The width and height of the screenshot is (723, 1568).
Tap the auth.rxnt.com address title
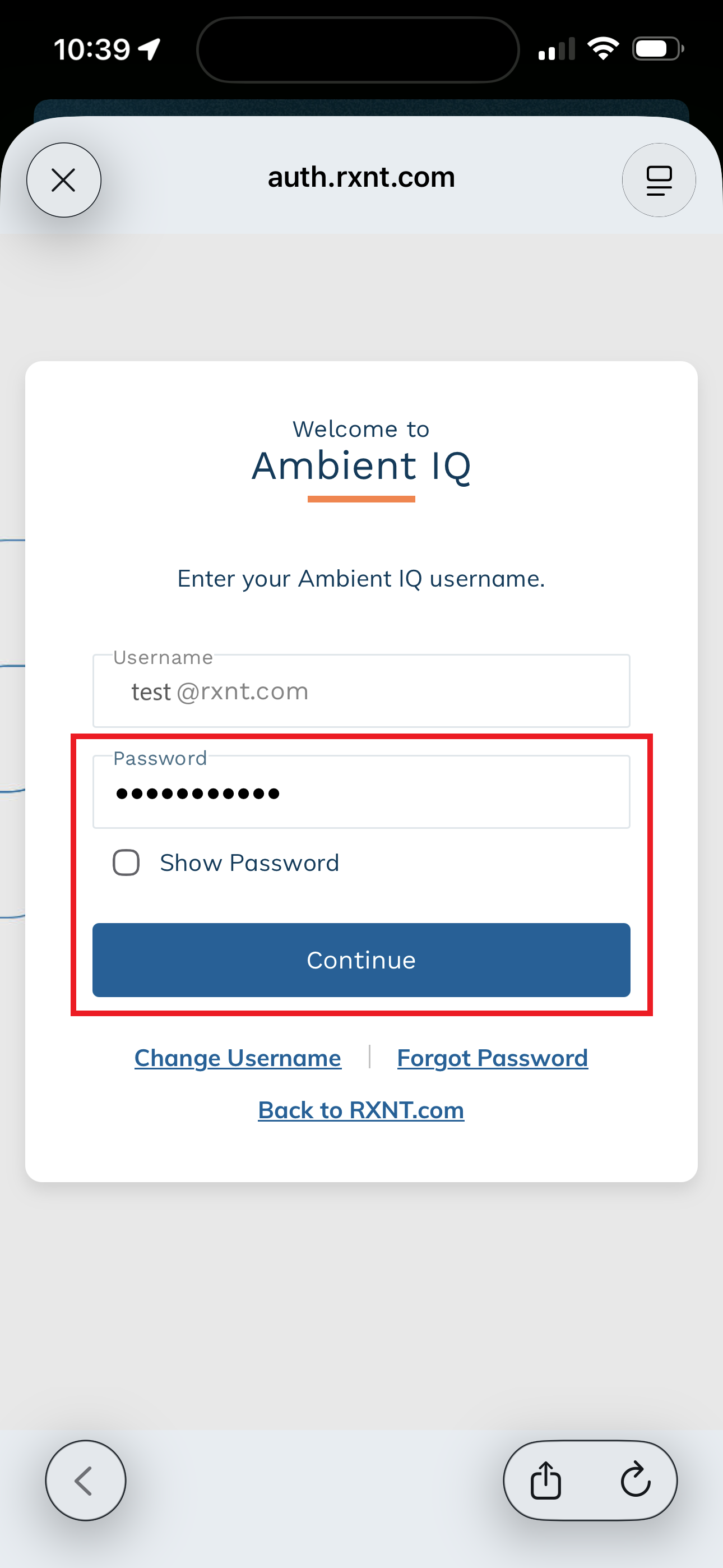coord(361,178)
